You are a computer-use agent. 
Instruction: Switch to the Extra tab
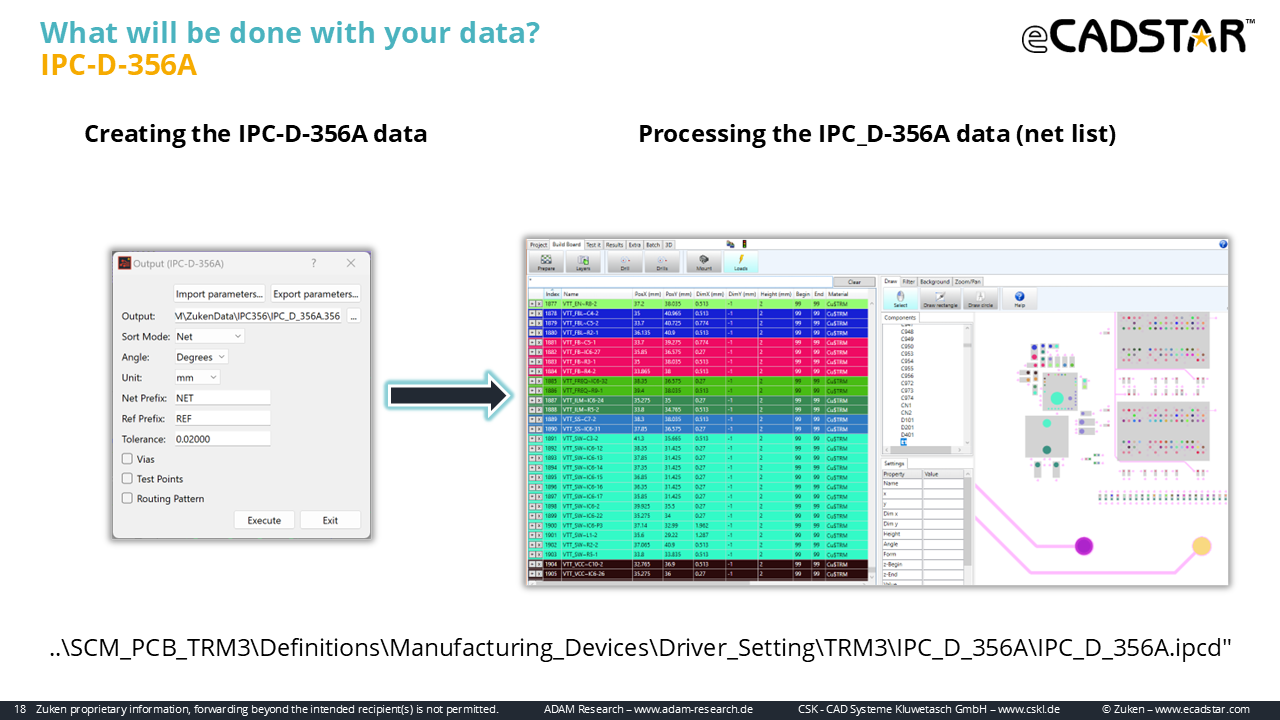(x=634, y=244)
